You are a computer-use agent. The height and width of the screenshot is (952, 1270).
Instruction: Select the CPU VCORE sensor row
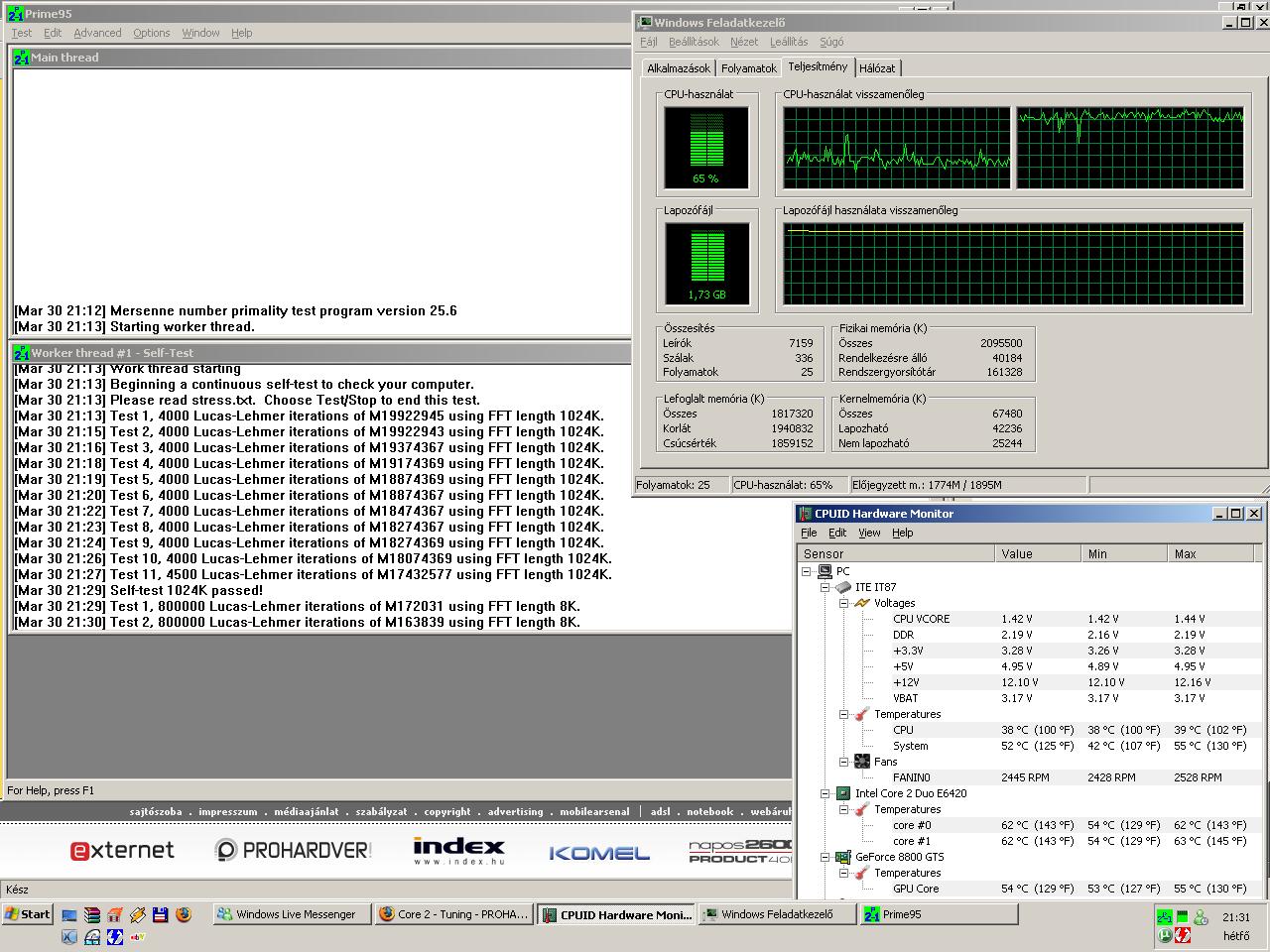click(x=921, y=619)
